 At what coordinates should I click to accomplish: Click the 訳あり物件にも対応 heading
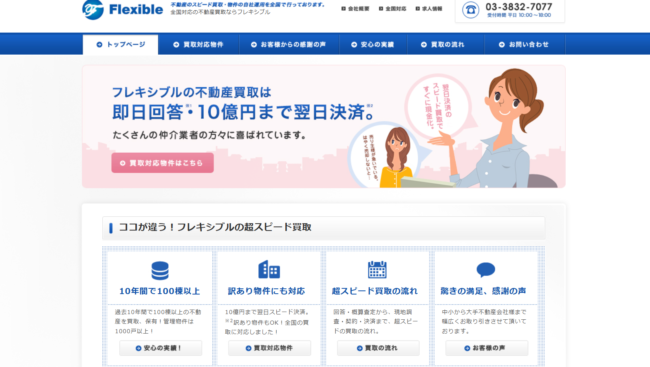pyautogui.click(x=266, y=291)
